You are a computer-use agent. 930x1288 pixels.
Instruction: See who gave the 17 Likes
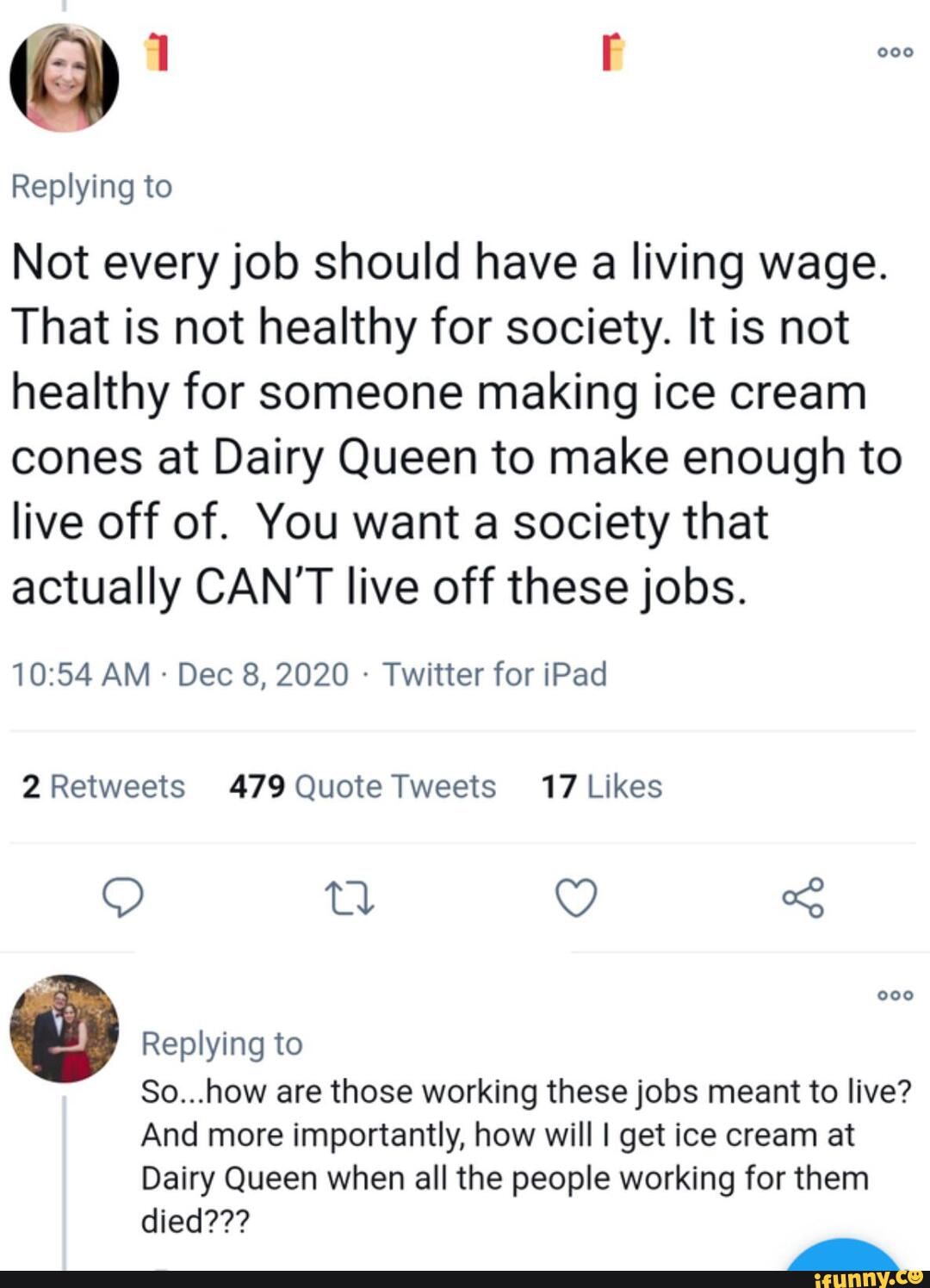point(601,787)
